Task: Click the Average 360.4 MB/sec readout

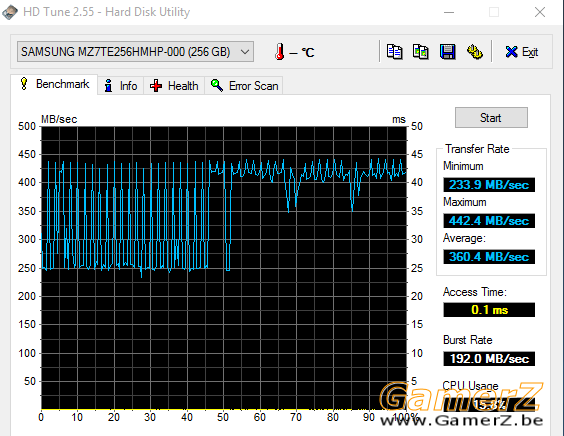Action: 489,257
